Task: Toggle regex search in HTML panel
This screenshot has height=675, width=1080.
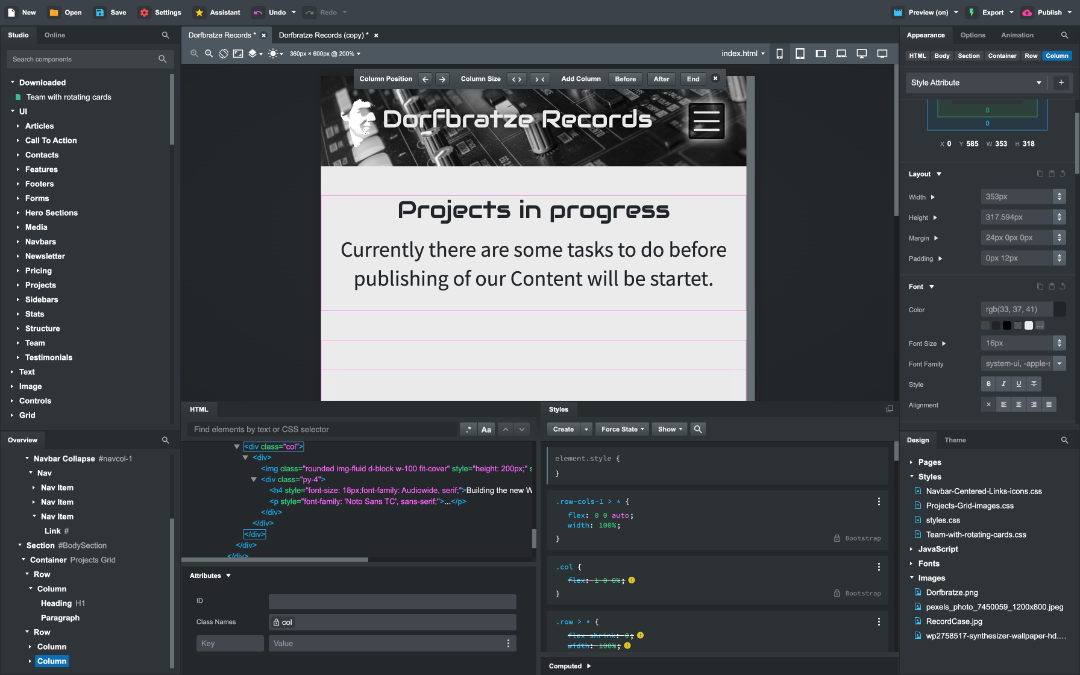Action: [x=468, y=430]
